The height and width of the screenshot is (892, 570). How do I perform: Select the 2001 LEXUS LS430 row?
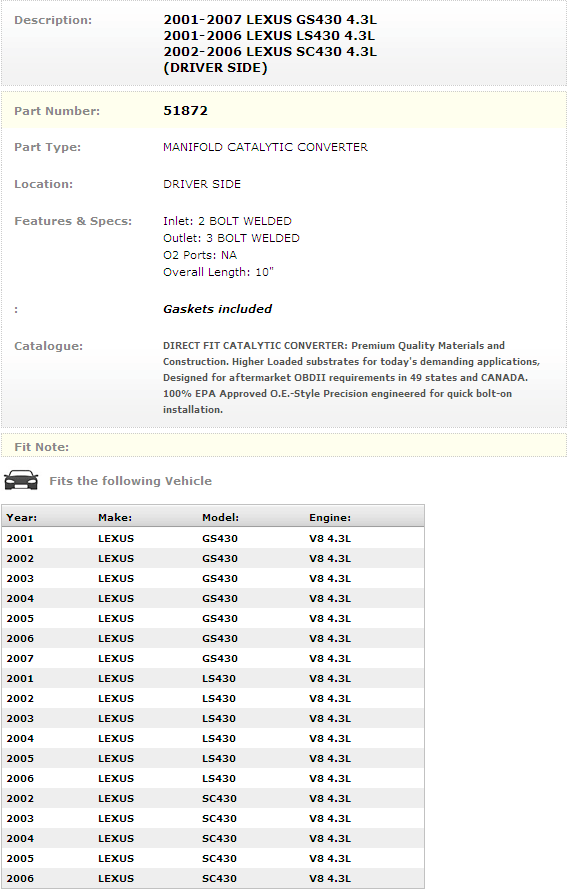(x=213, y=678)
